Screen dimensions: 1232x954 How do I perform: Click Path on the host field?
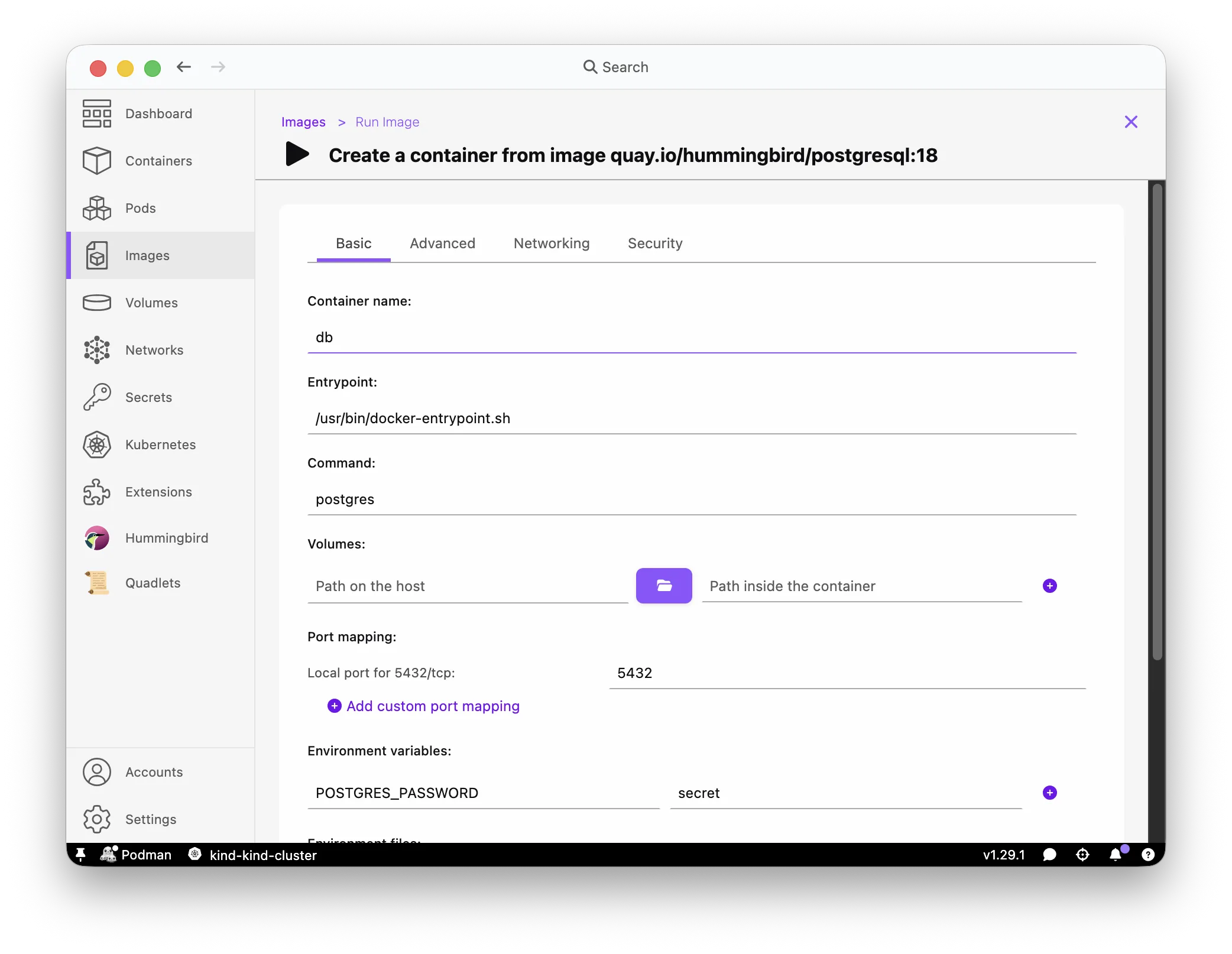(468, 586)
